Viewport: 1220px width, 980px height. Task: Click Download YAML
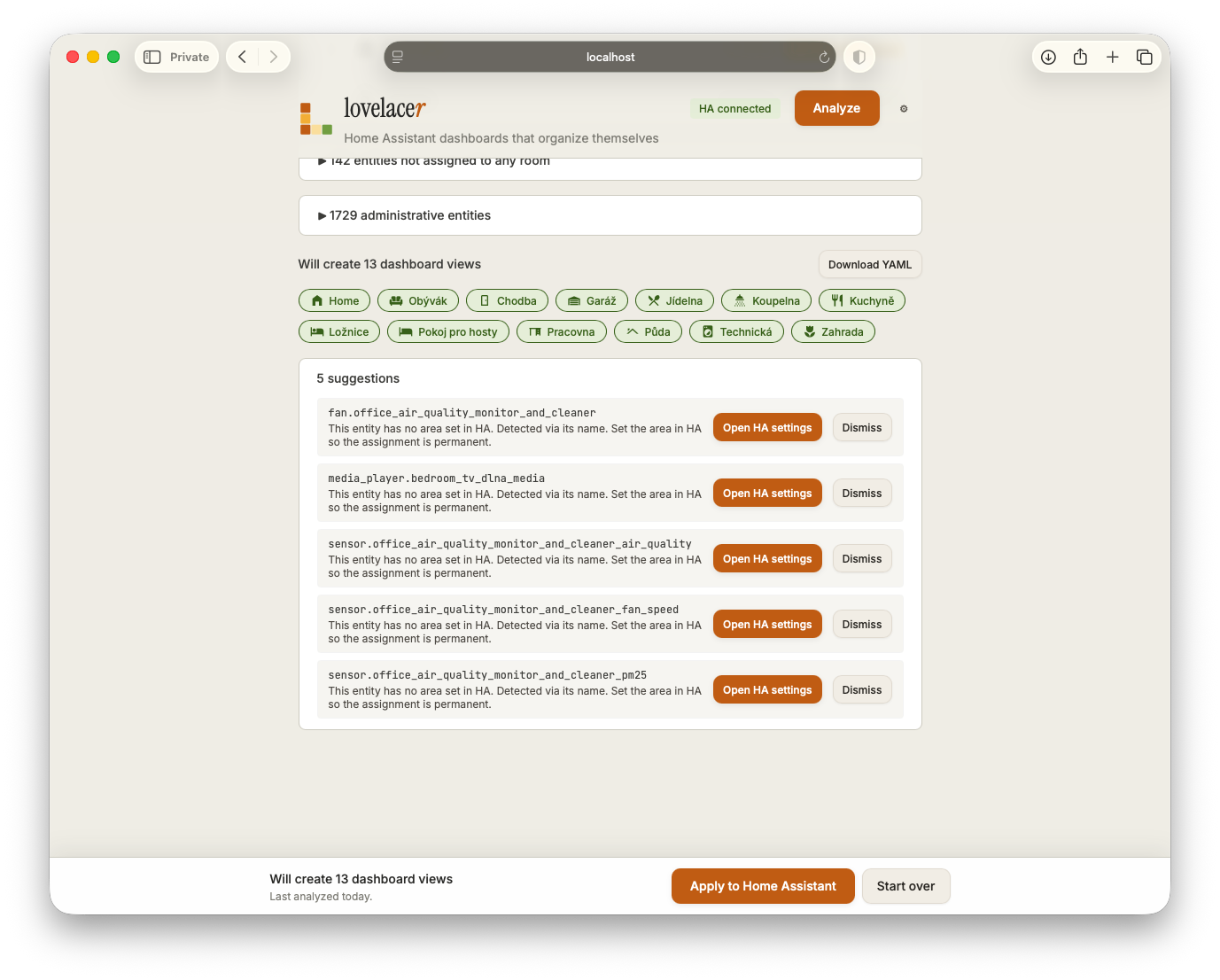(x=870, y=265)
